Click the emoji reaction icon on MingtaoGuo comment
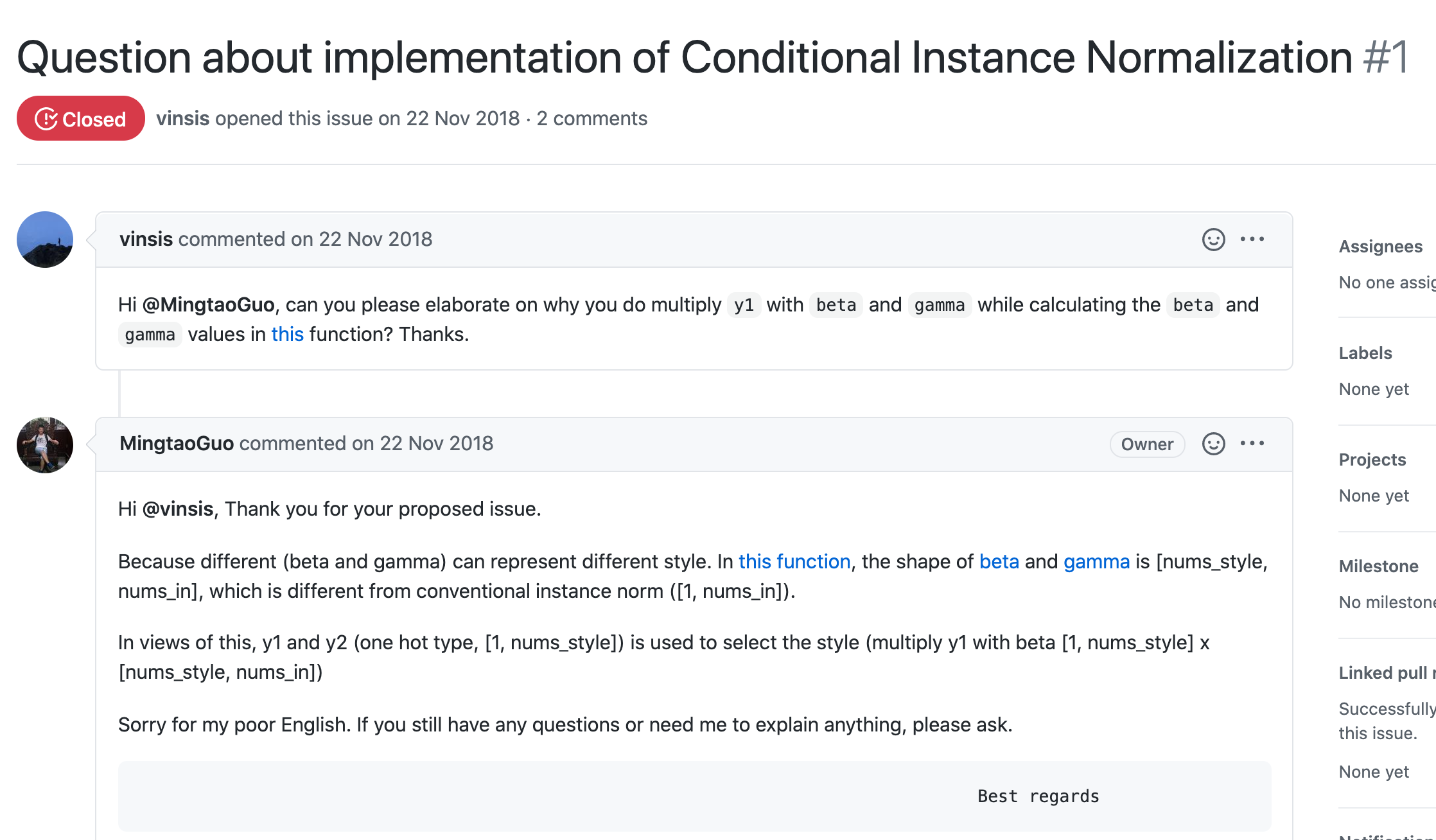 tap(1213, 443)
